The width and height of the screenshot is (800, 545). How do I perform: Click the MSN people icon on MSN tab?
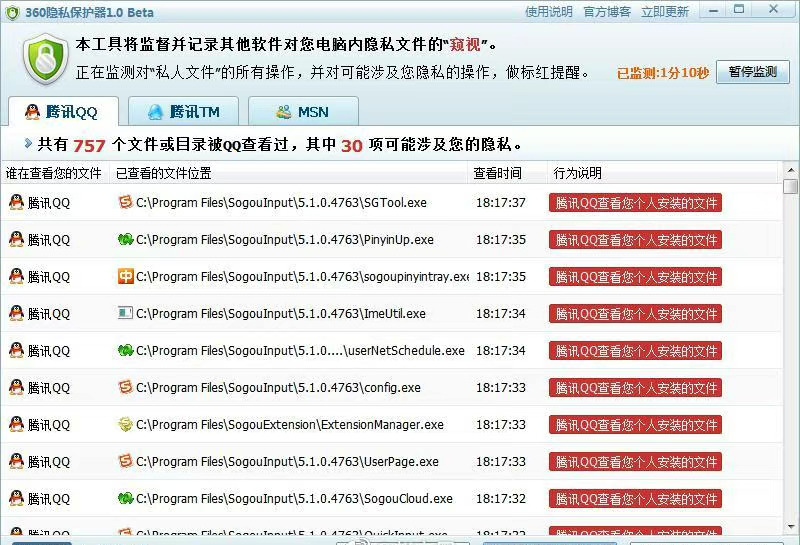[284, 112]
